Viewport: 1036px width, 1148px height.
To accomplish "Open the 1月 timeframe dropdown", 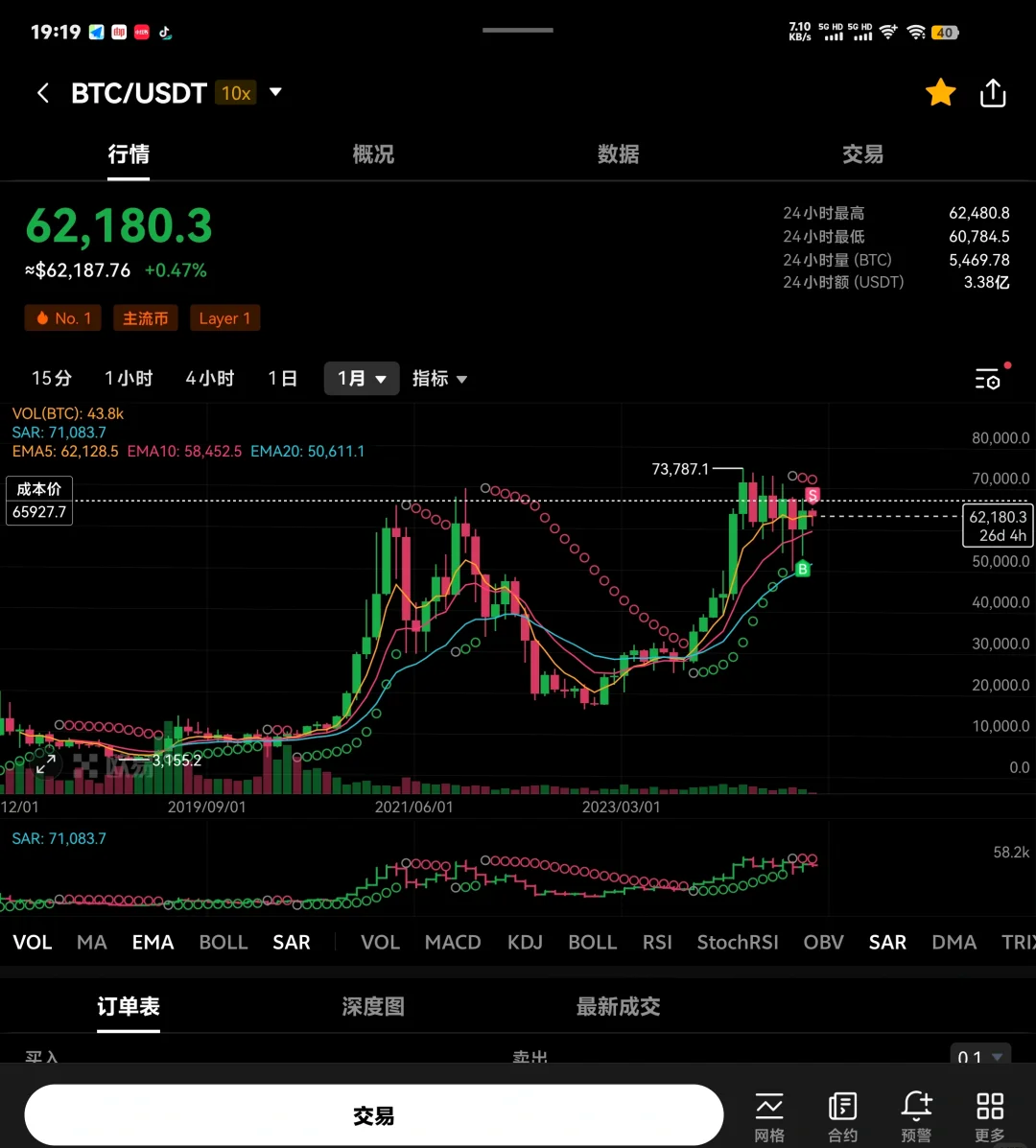I will [x=362, y=379].
